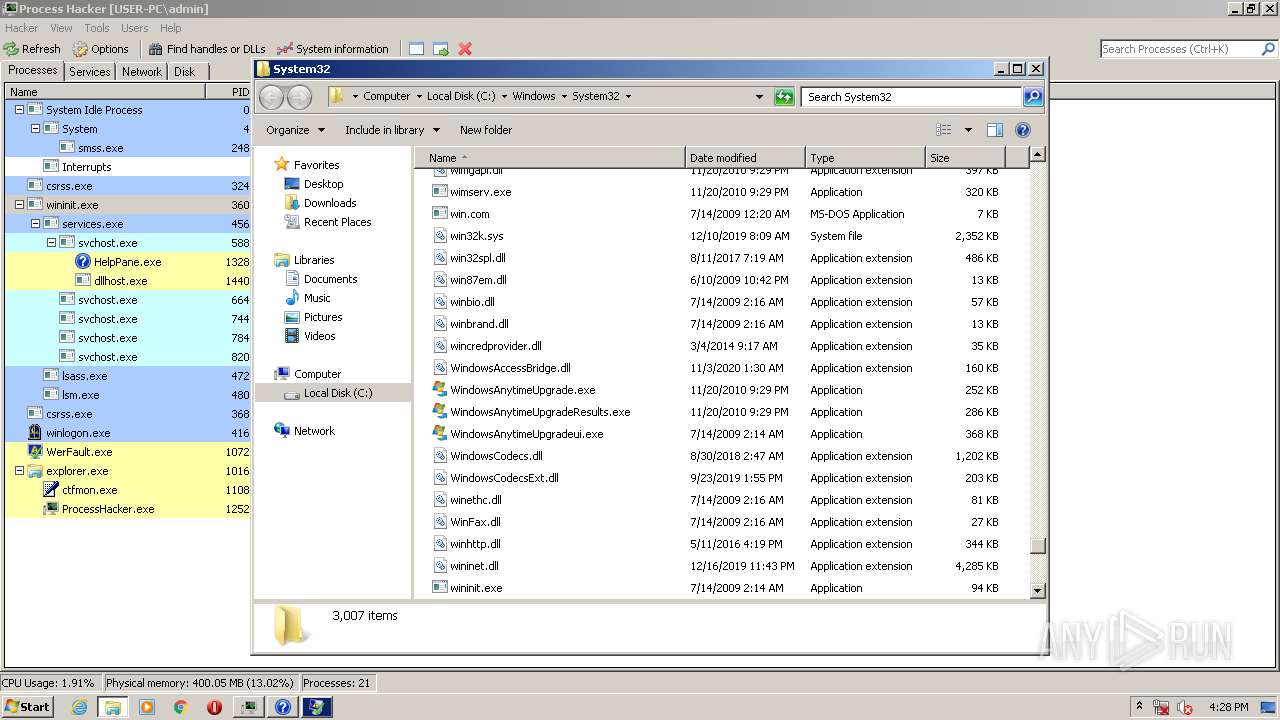The width and height of the screenshot is (1280, 720).
Task: Go back in System32 explorer window
Action: [271, 97]
